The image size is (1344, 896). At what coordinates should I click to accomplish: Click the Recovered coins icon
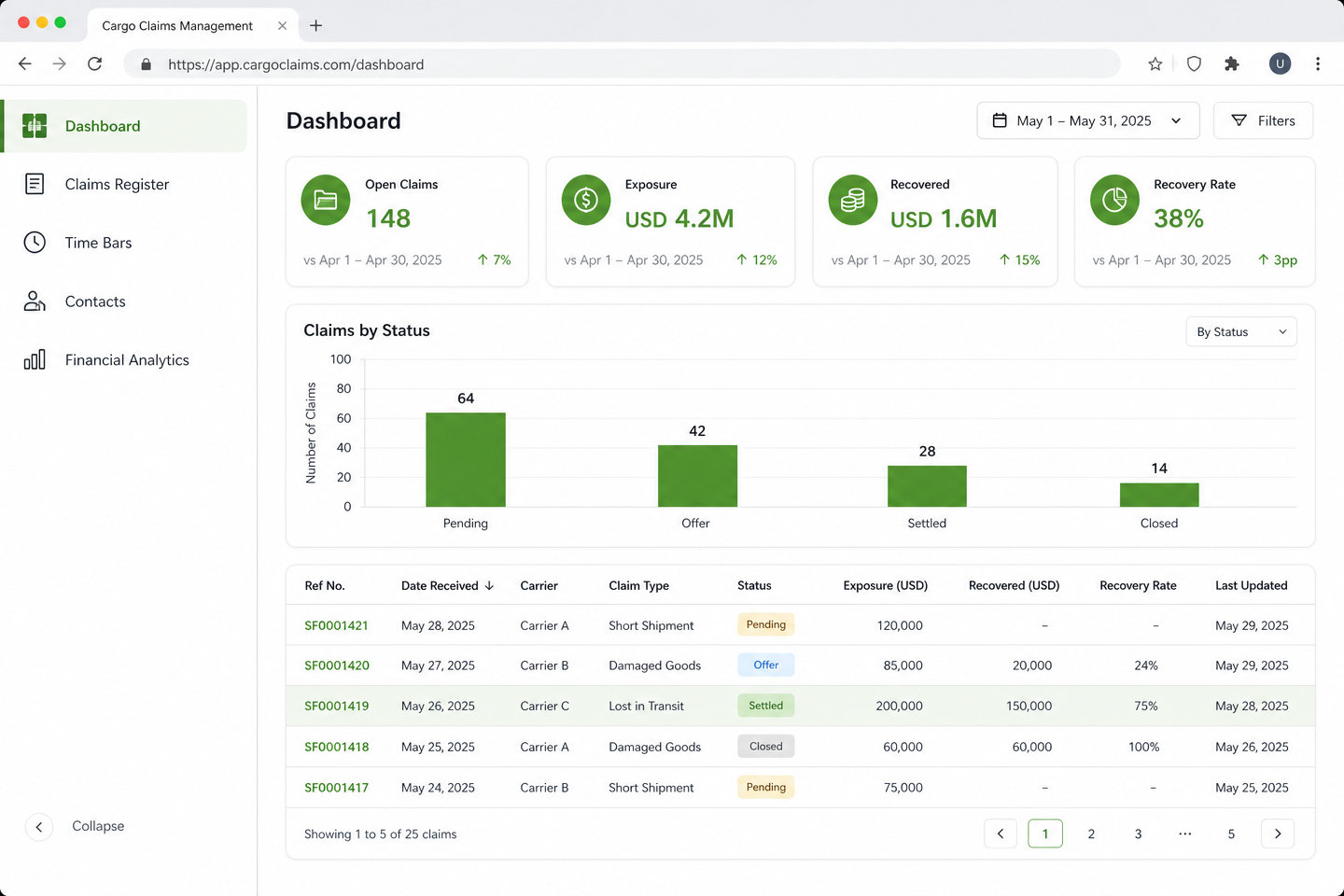[853, 200]
